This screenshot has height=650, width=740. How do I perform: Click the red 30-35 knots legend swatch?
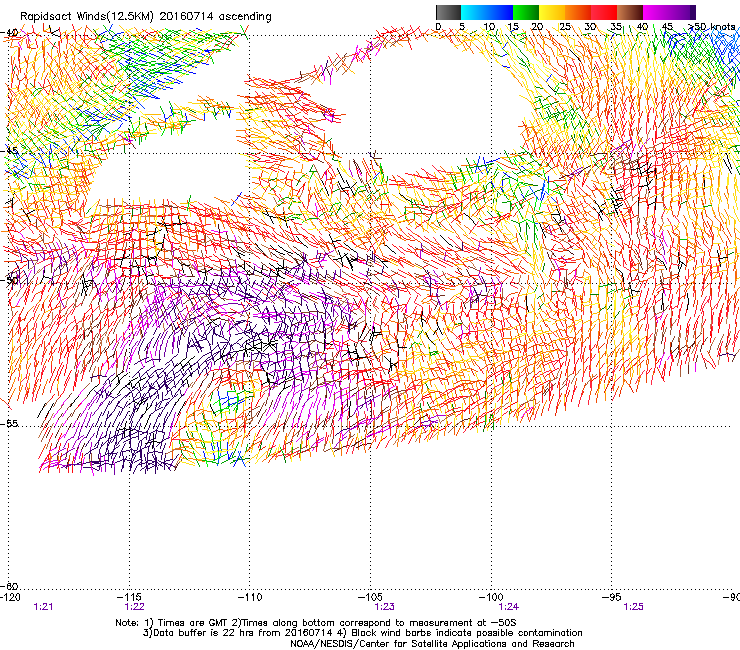pyautogui.click(x=604, y=12)
